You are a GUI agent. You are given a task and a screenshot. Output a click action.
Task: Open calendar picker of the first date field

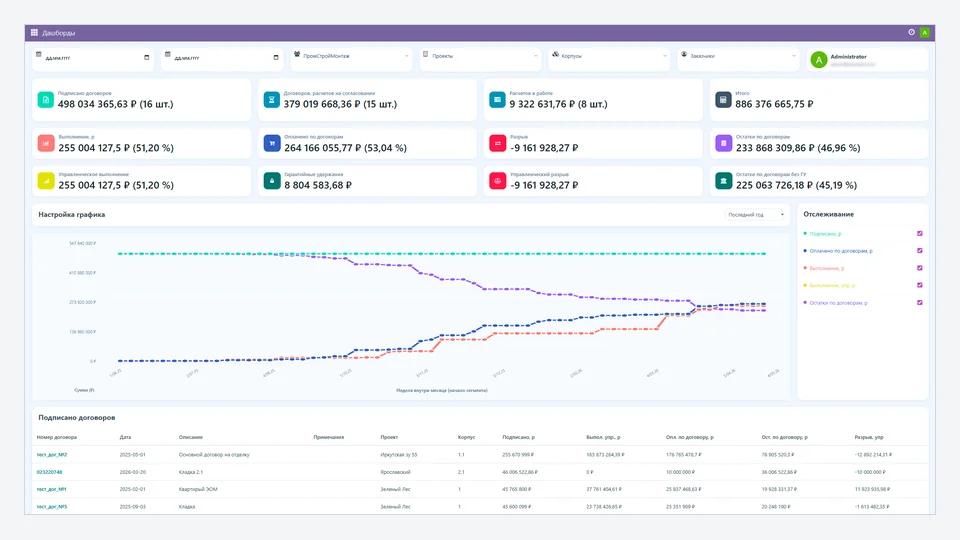[146, 58]
